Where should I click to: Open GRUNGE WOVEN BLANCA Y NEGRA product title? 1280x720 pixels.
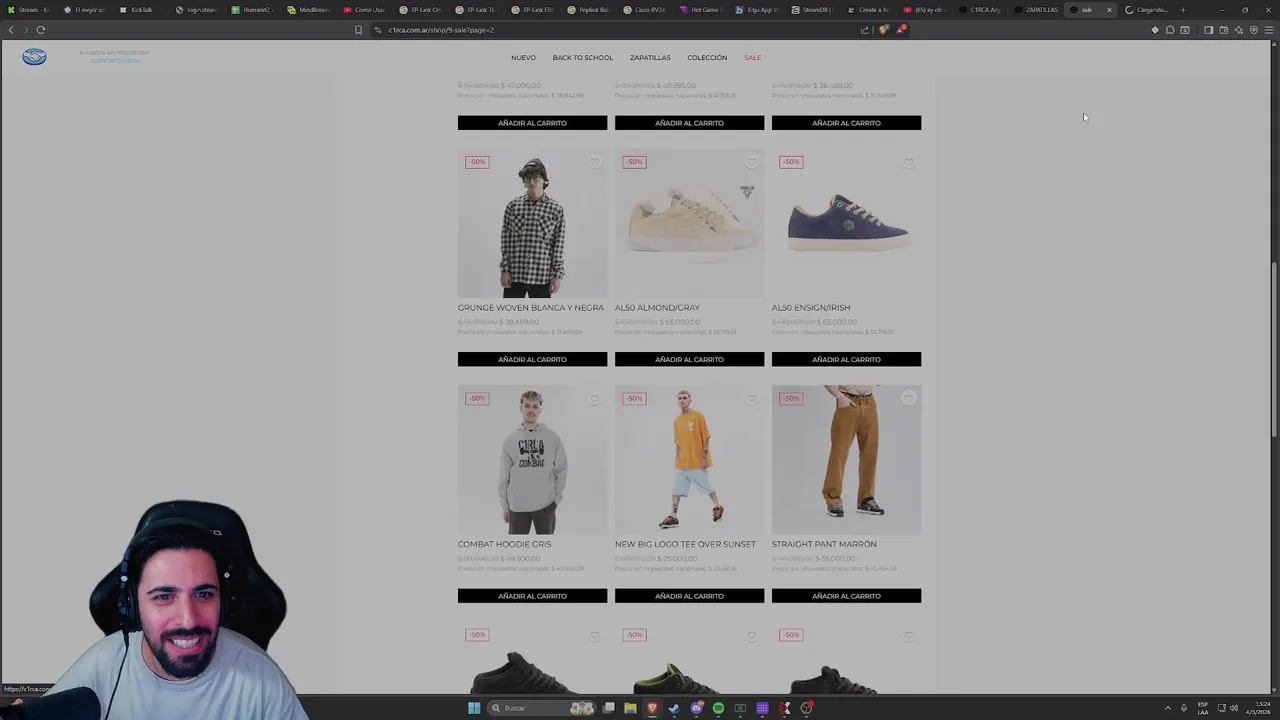(531, 308)
